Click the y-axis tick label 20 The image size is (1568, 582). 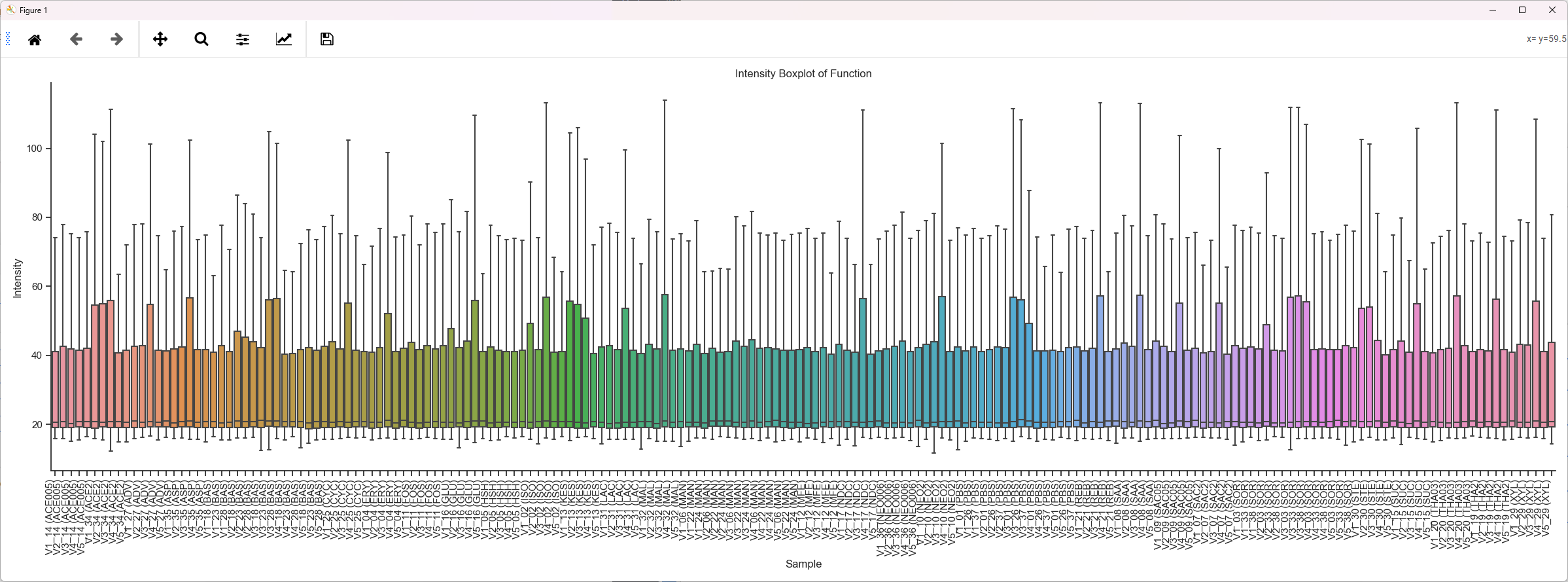37,424
